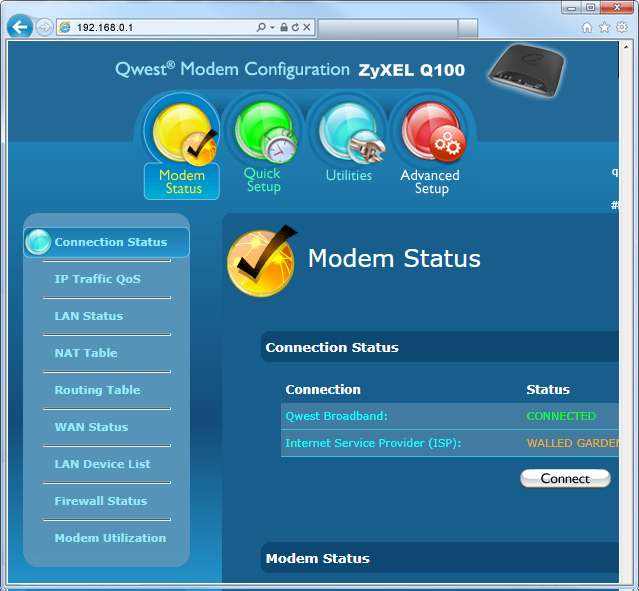Click the Connect button
This screenshot has width=639, height=591.
click(565, 479)
